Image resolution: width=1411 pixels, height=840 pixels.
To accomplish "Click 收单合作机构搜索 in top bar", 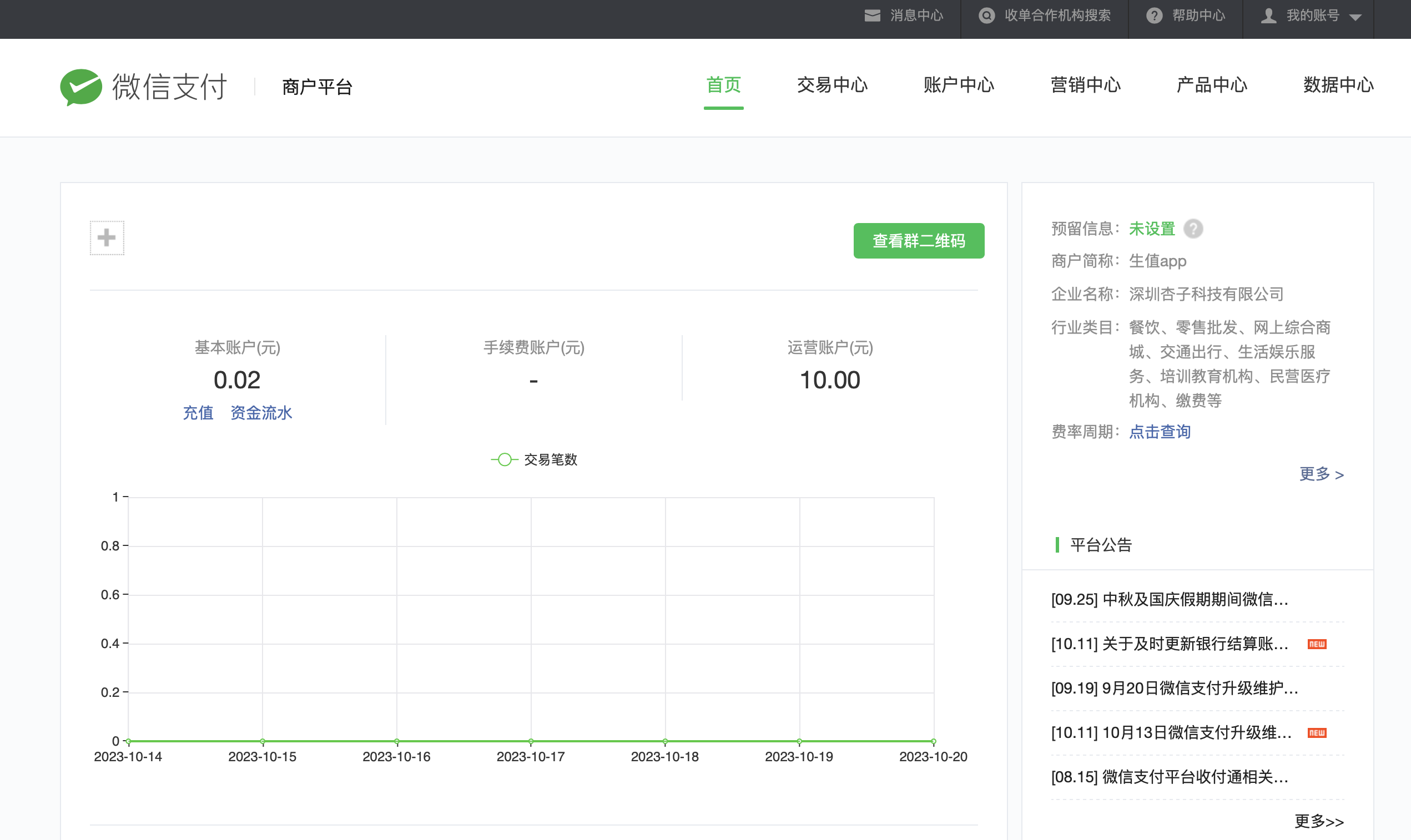I will (1057, 16).
